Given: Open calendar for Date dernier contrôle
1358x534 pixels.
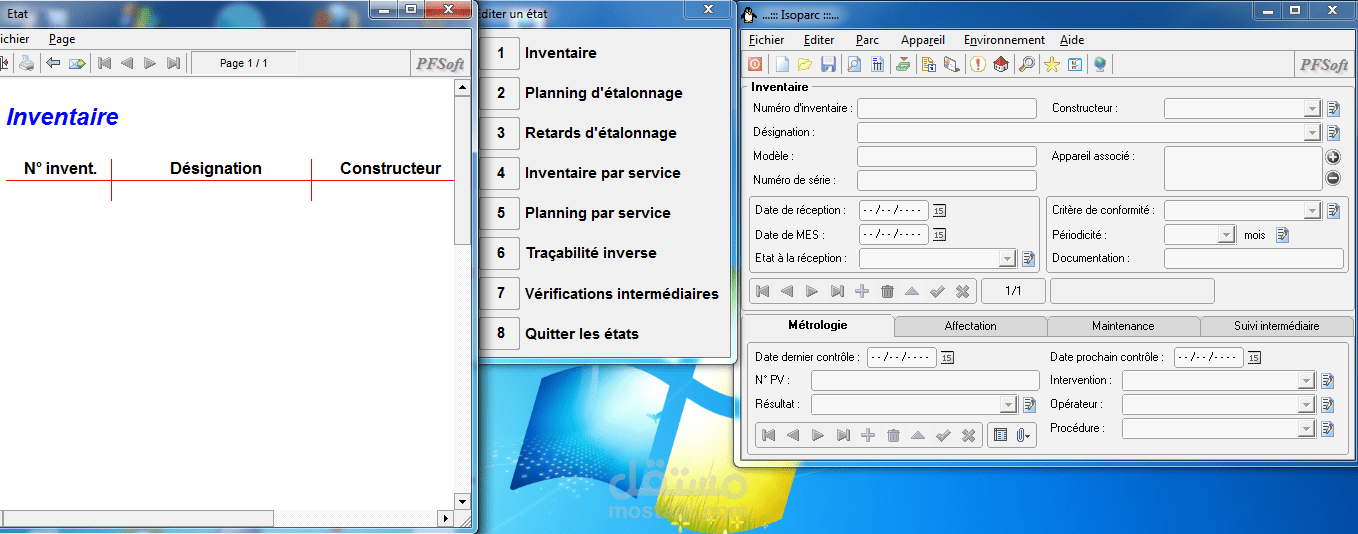Looking at the screenshot, I should (x=947, y=357).
